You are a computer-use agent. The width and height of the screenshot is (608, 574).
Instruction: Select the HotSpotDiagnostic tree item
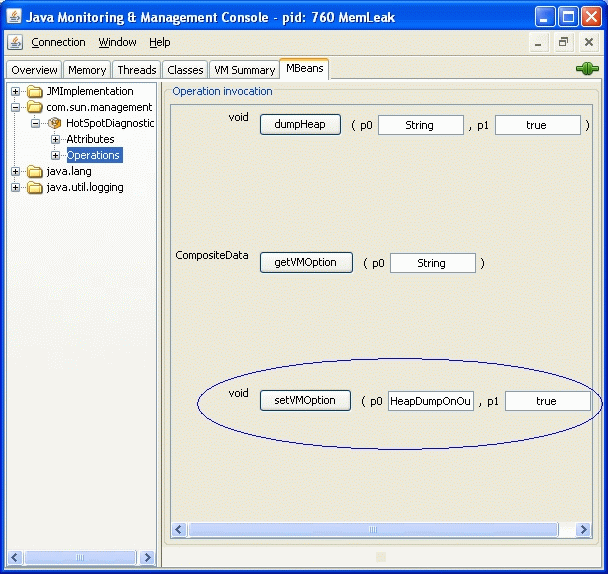[110, 123]
